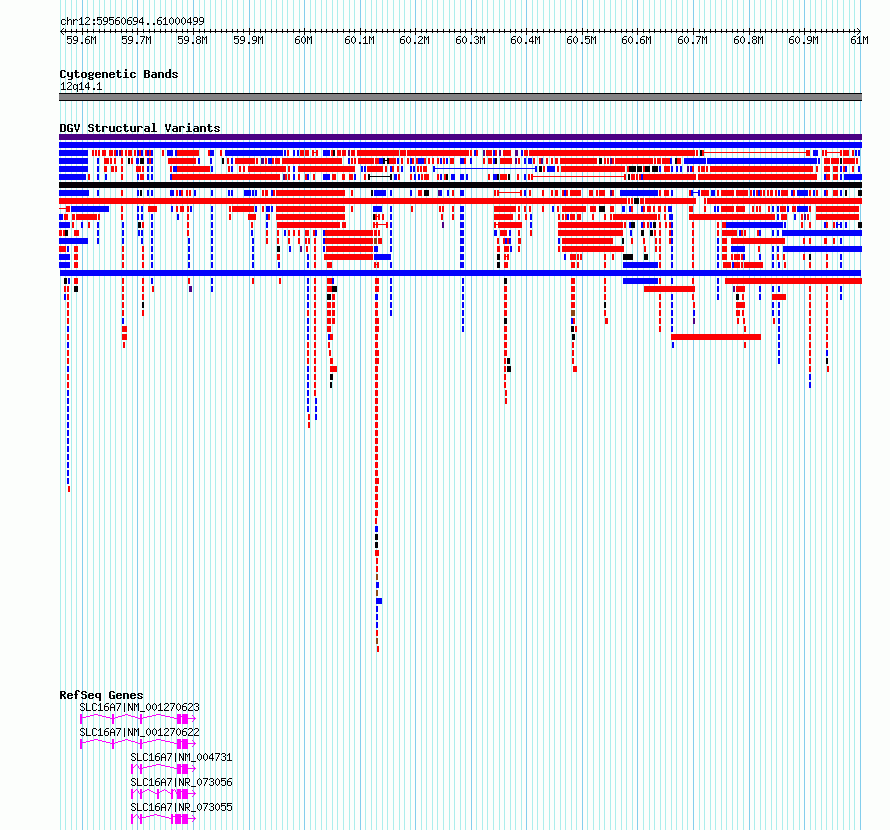
Task: Open the SLC16A7|NM_004731 gene label
Action: coord(182,757)
